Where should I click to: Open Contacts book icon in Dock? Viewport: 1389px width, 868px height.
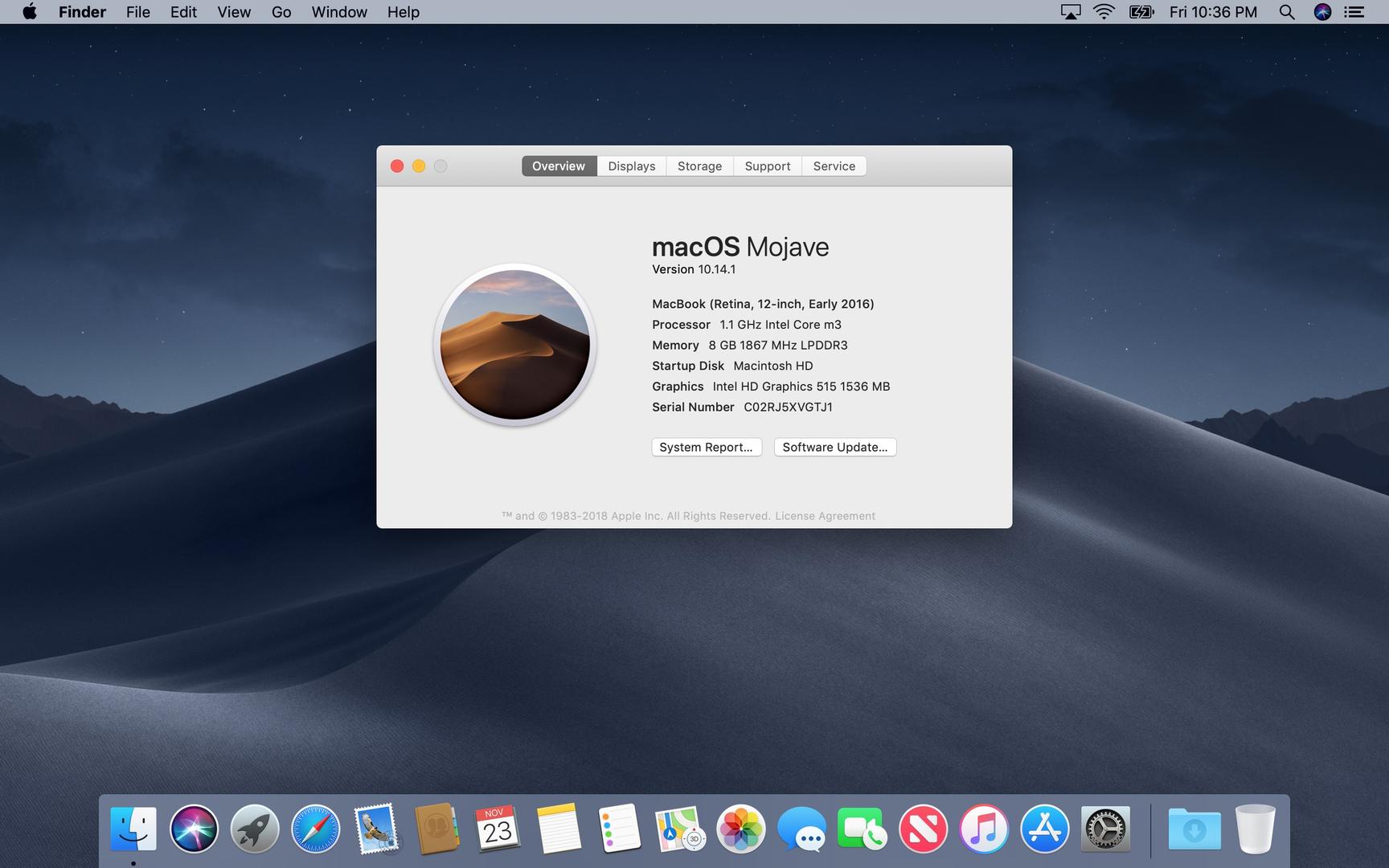coord(437,829)
